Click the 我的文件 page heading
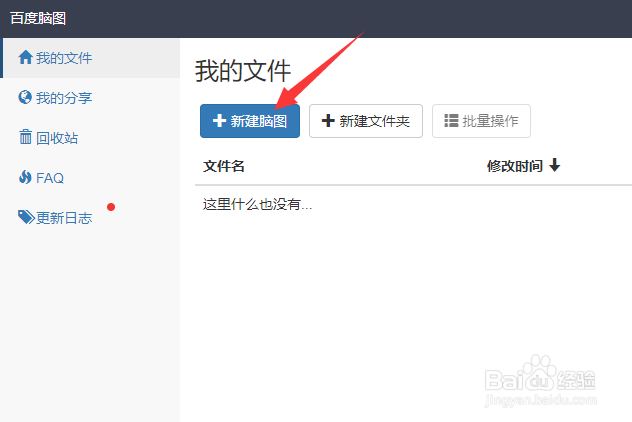This screenshot has height=422, width=632. [x=243, y=71]
